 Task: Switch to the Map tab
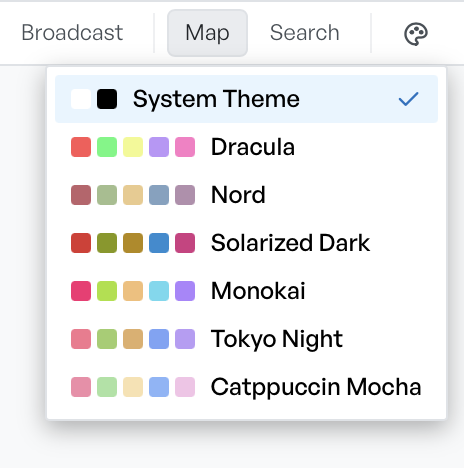207,33
